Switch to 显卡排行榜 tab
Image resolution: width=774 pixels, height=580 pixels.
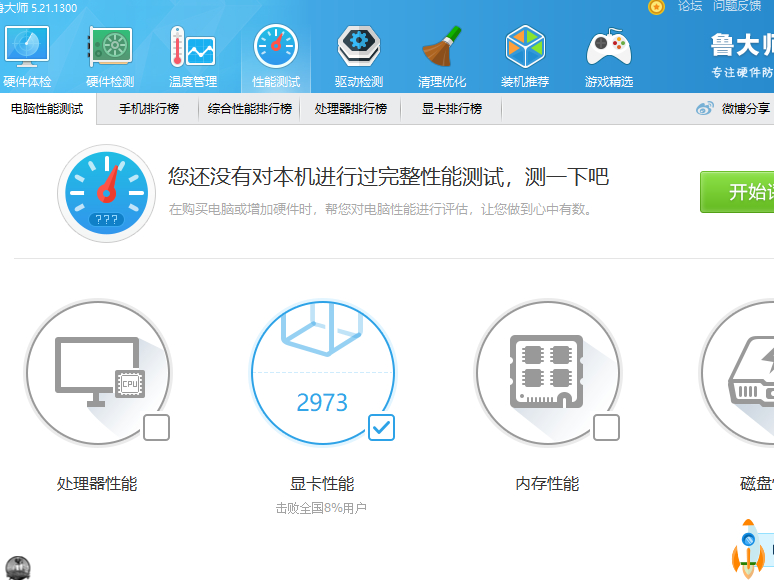coord(452,109)
